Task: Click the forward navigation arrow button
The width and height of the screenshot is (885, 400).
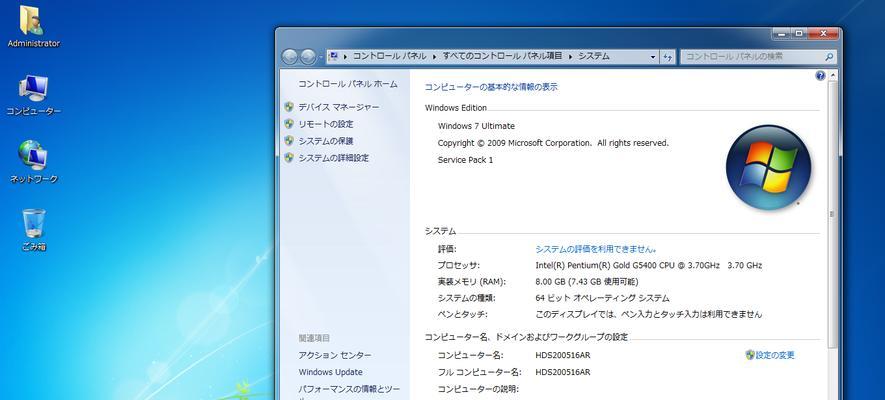Action: (308, 56)
